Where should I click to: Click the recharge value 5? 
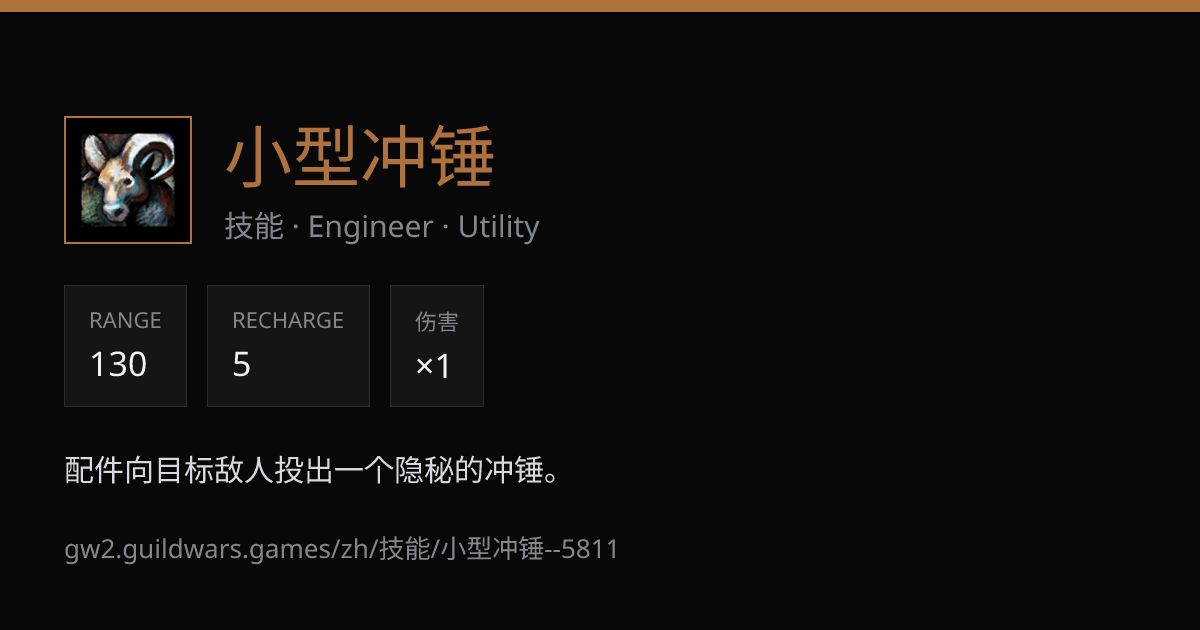click(242, 364)
